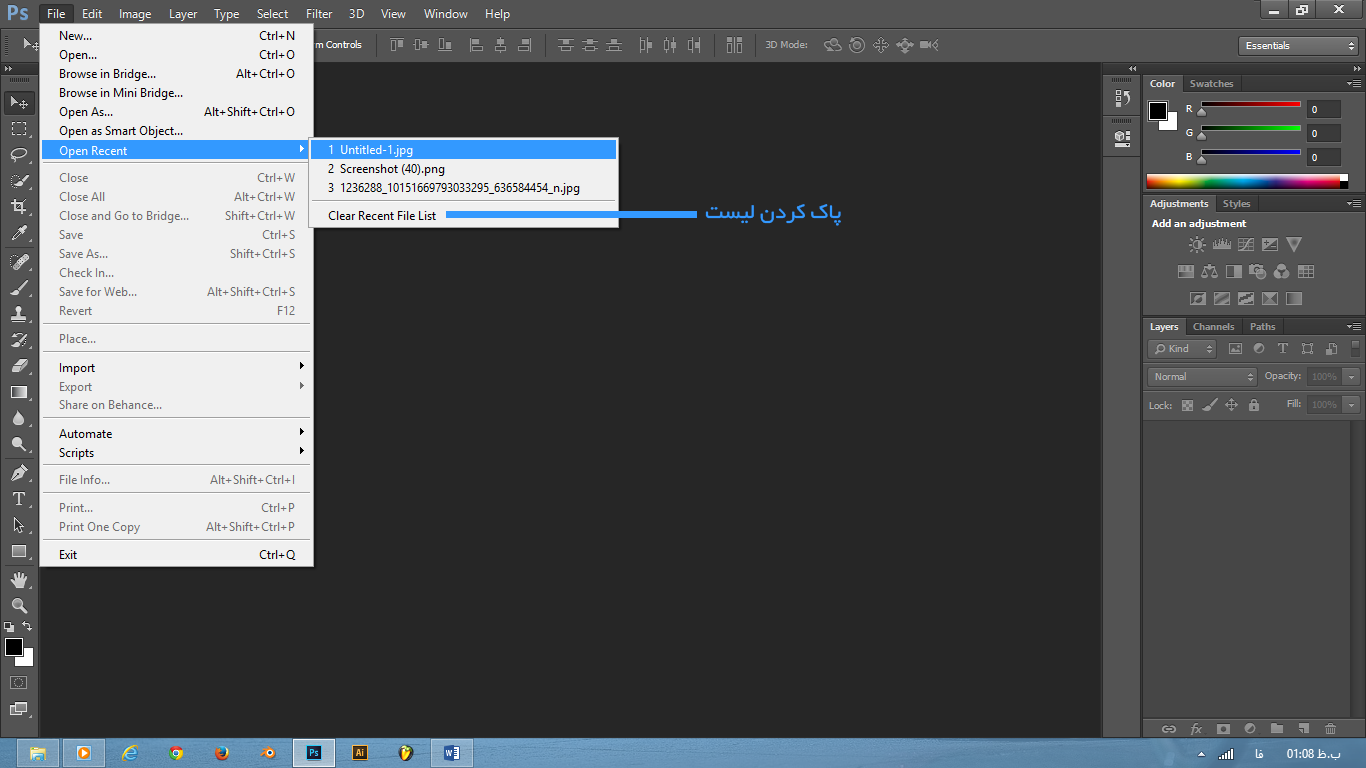Click the color spectrum ramp

1247,181
